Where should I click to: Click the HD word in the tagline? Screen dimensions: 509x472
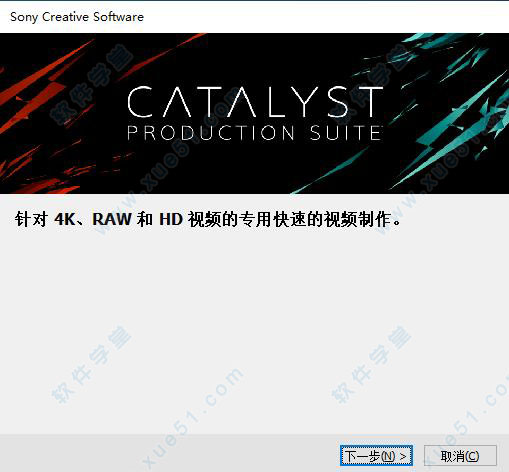[171, 219]
